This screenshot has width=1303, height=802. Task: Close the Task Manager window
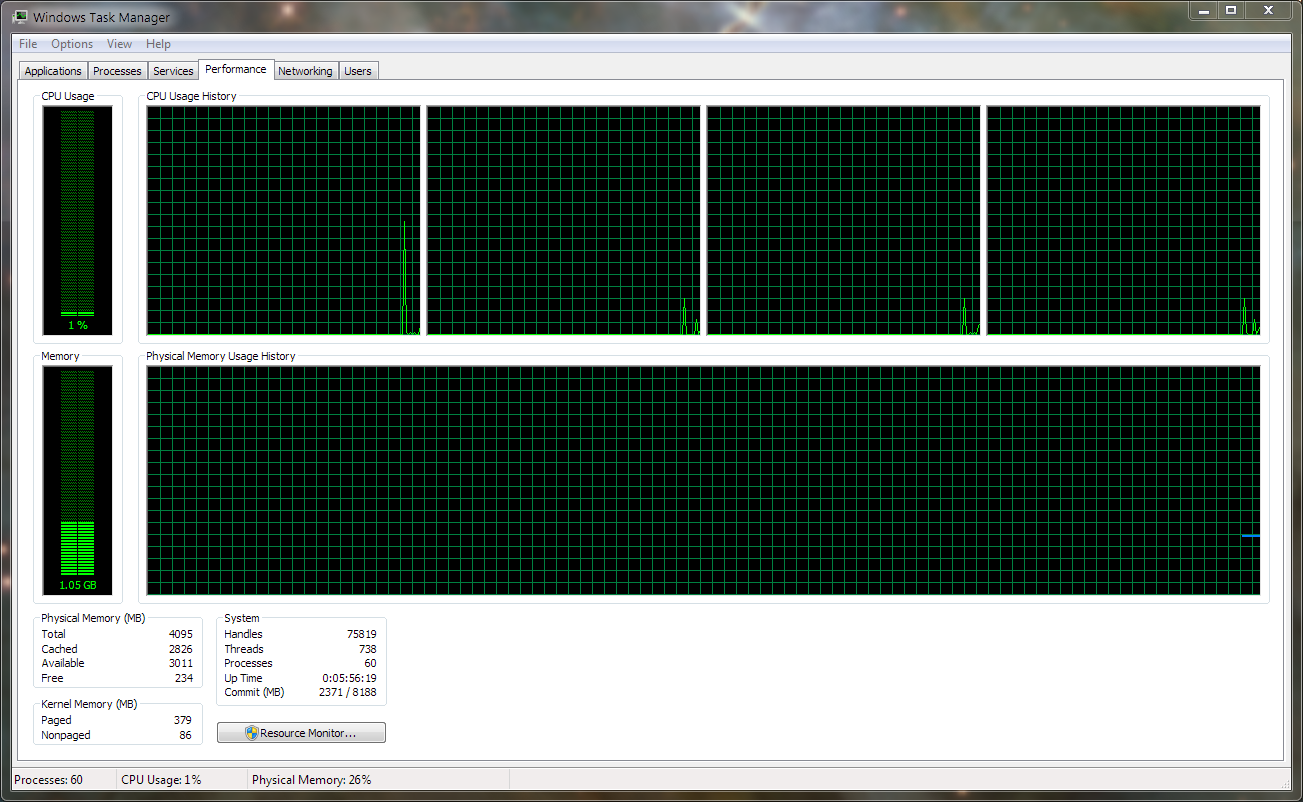pos(1269,10)
